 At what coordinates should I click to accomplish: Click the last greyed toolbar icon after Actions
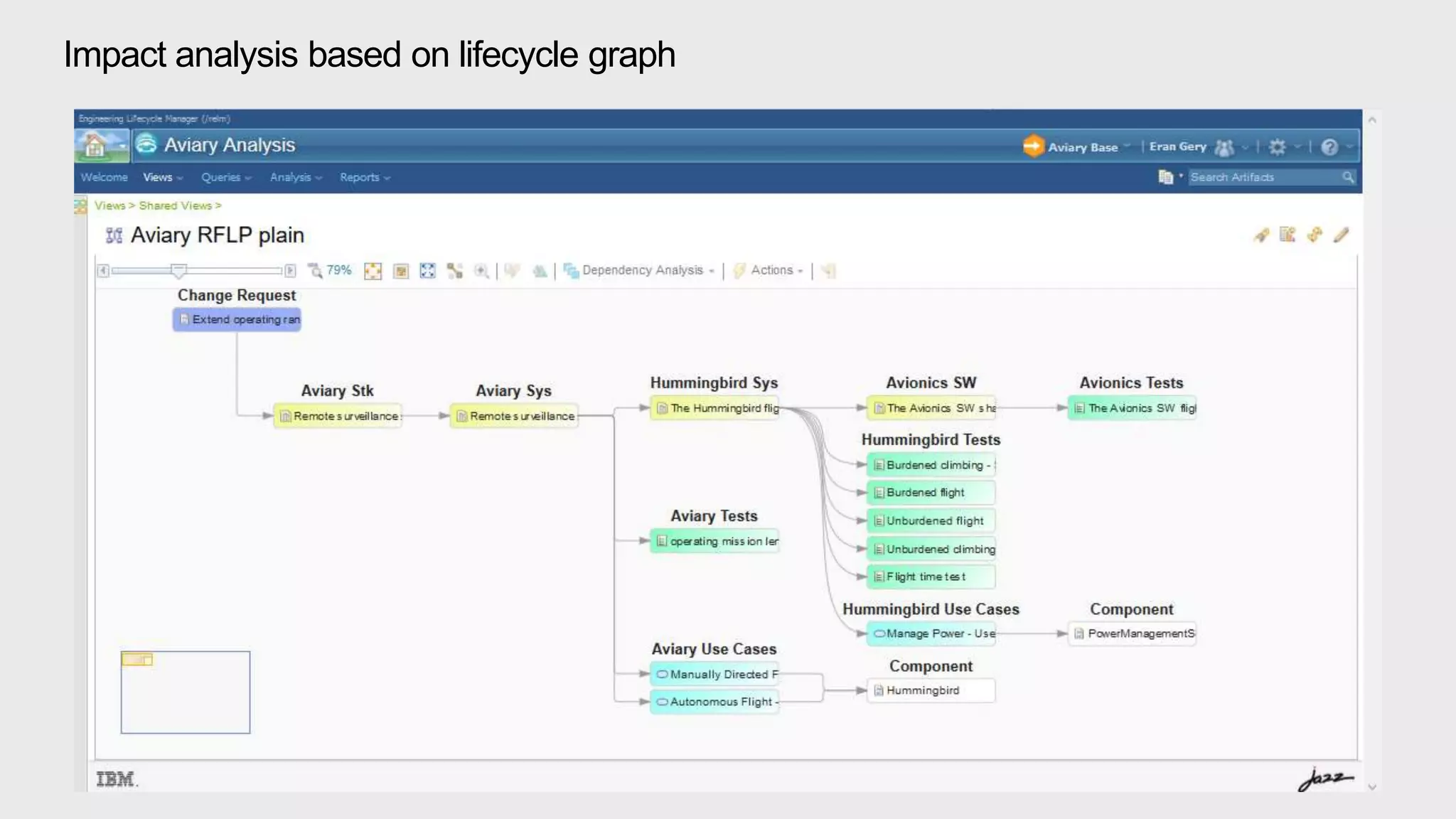point(828,271)
